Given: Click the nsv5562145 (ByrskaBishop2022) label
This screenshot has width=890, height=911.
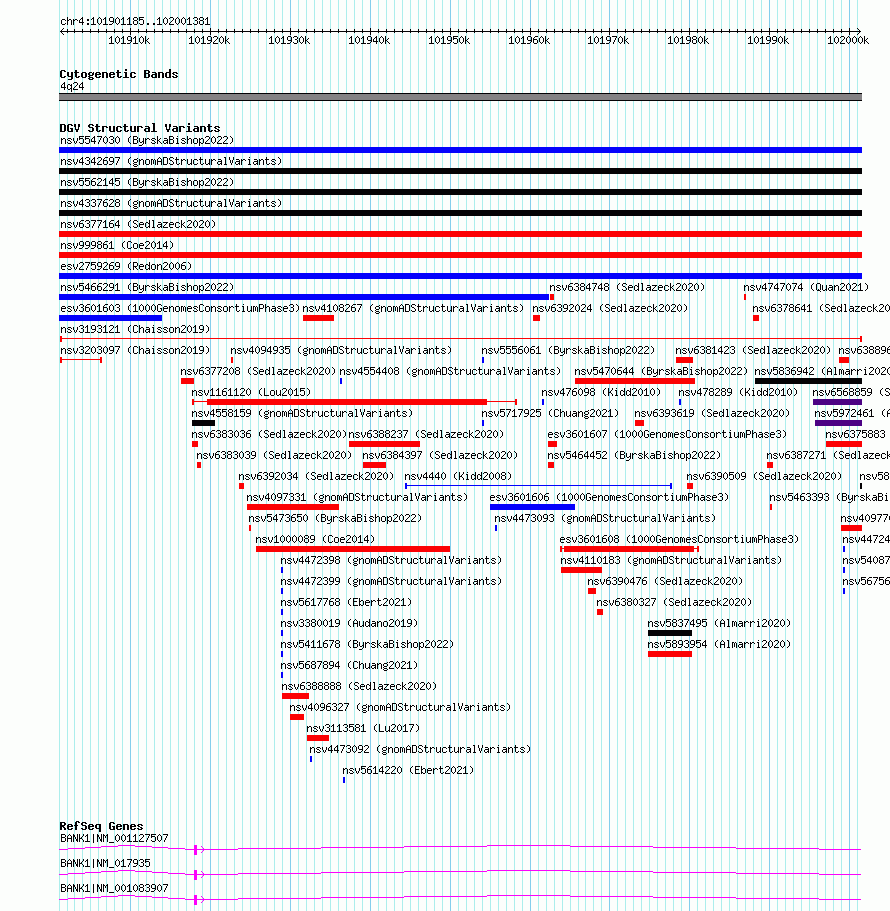Looking at the screenshot, I should (147, 182).
